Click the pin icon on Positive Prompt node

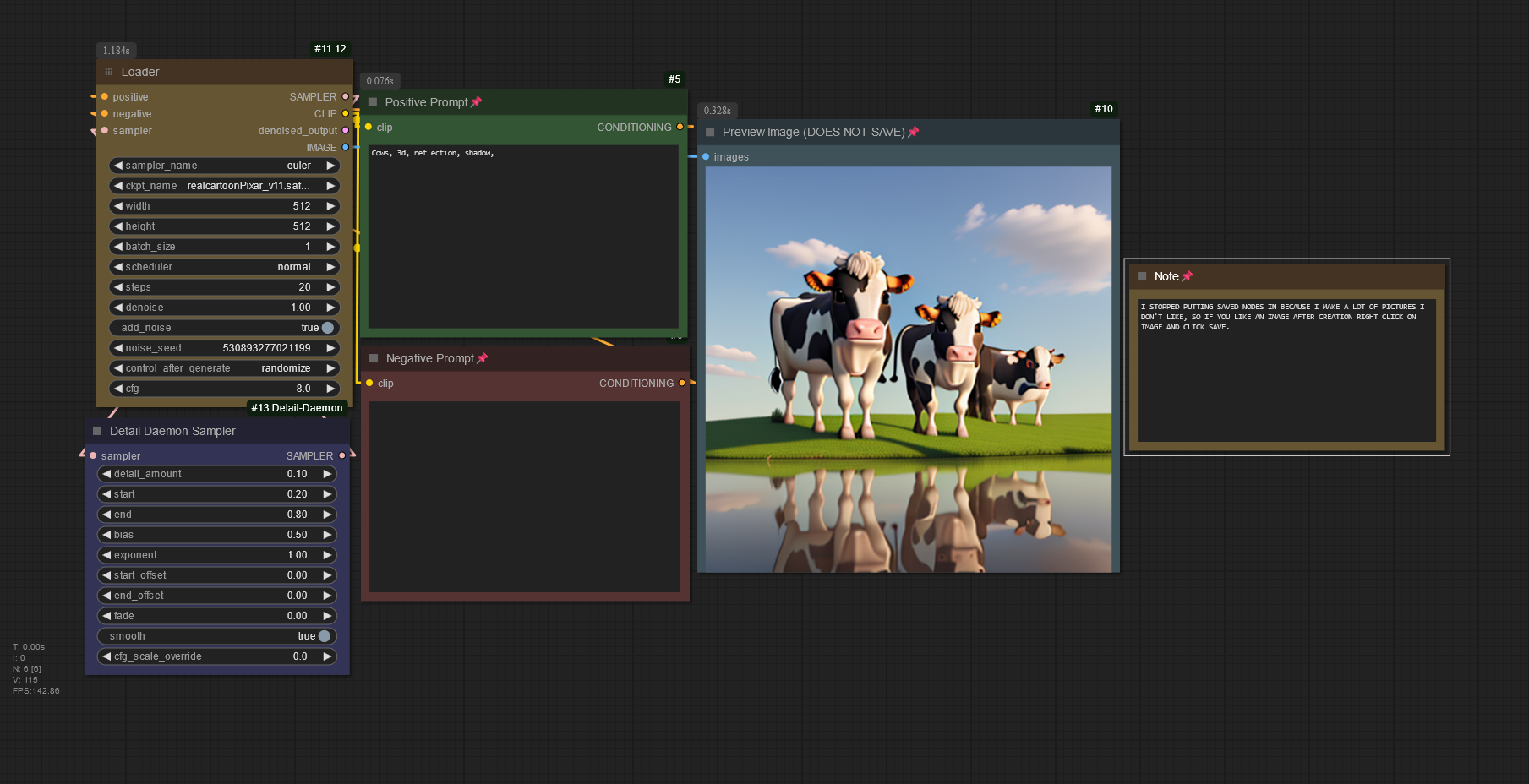click(476, 102)
